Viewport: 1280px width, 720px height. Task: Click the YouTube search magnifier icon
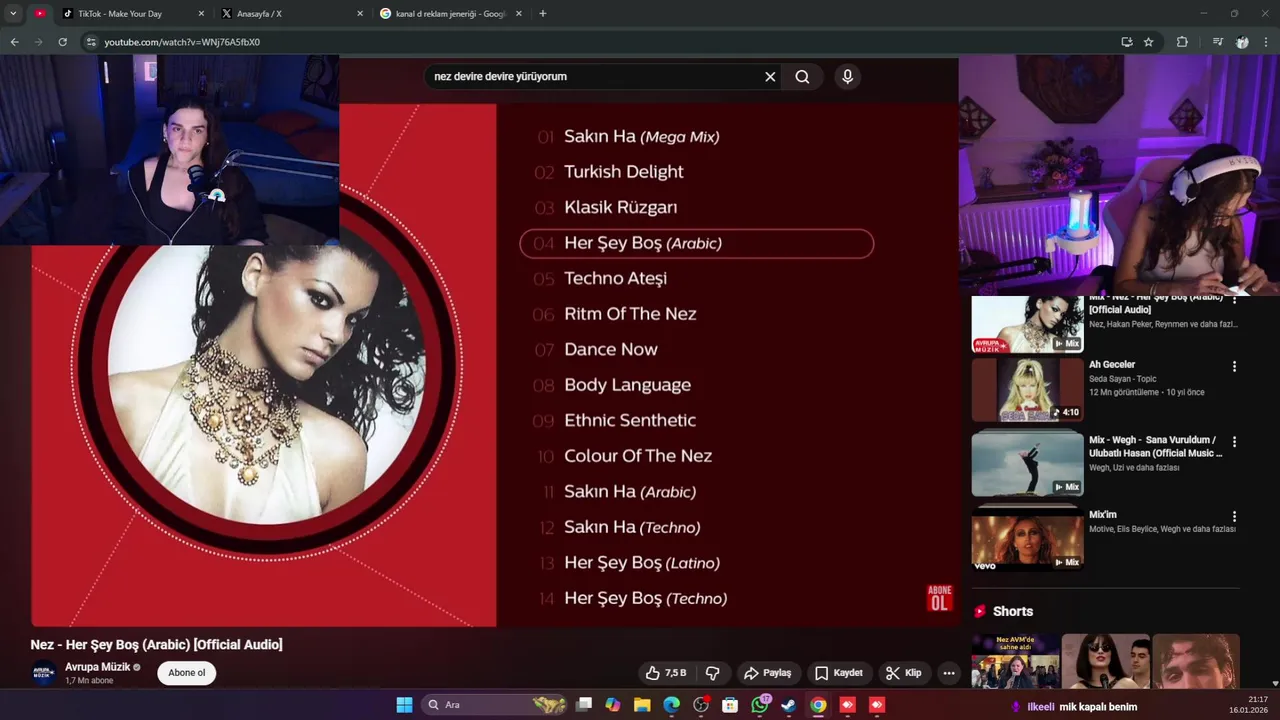pyautogui.click(x=802, y=77)
